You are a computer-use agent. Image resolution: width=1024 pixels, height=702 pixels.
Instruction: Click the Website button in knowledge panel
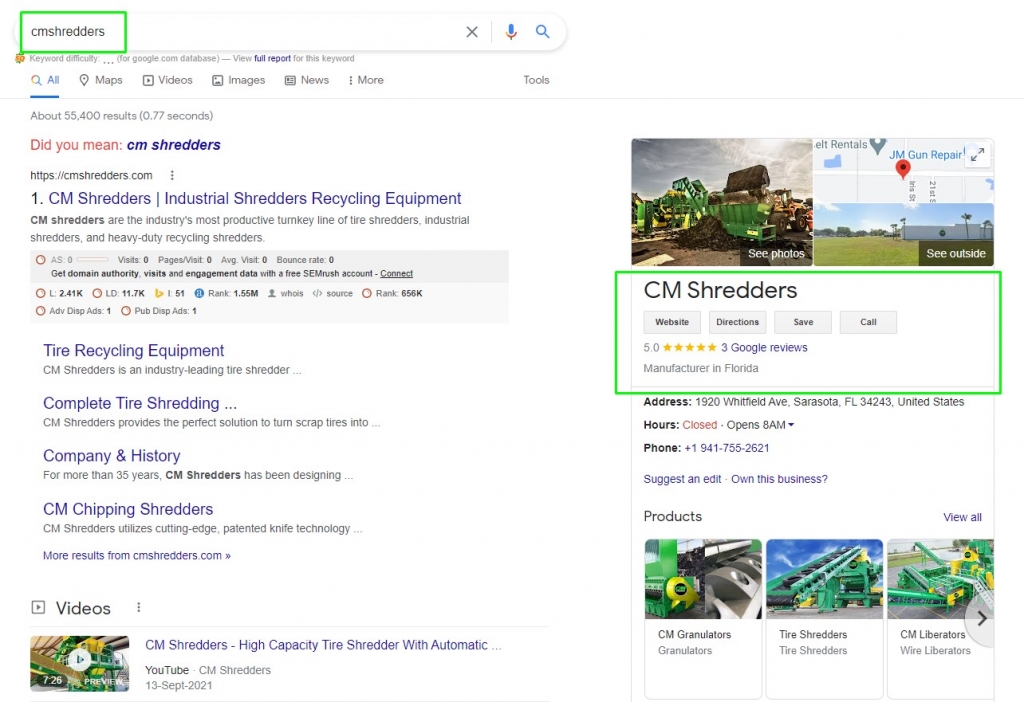[672, 322]
